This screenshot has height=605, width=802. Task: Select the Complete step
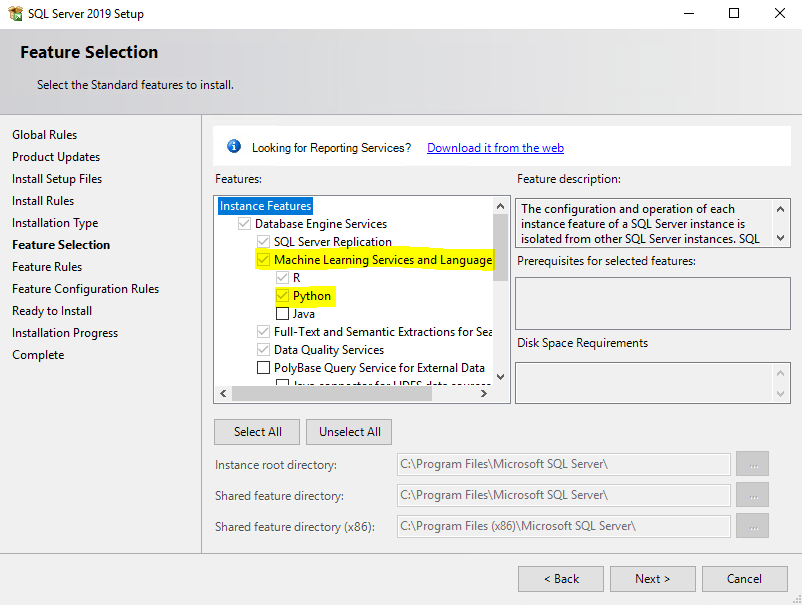(x=38, y=354)
